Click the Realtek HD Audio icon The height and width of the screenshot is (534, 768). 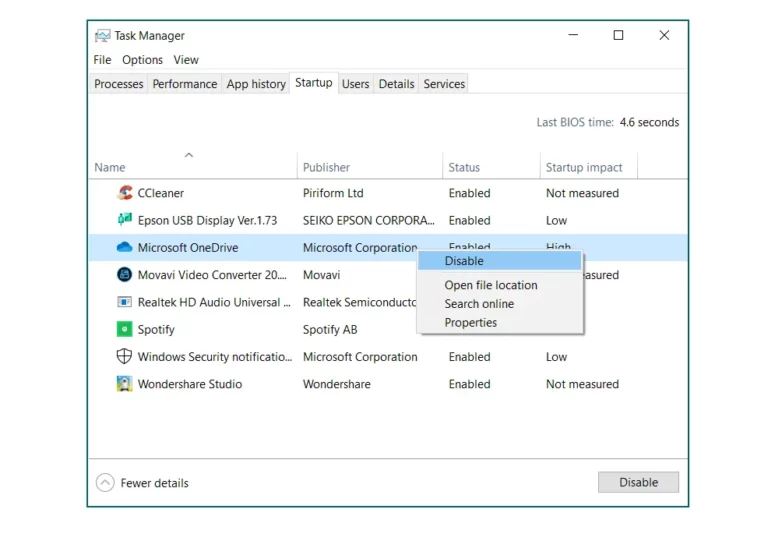[x=124, y=302]
